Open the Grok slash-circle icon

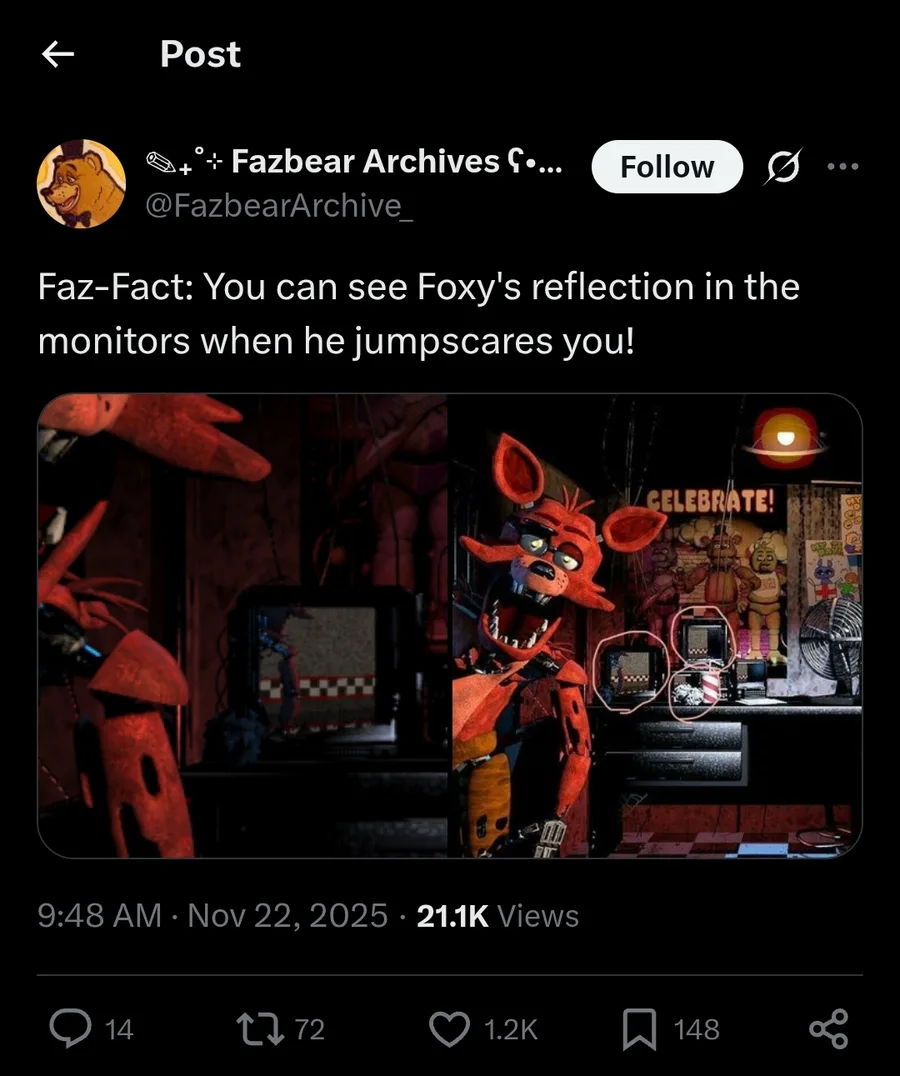coord(783,167)
